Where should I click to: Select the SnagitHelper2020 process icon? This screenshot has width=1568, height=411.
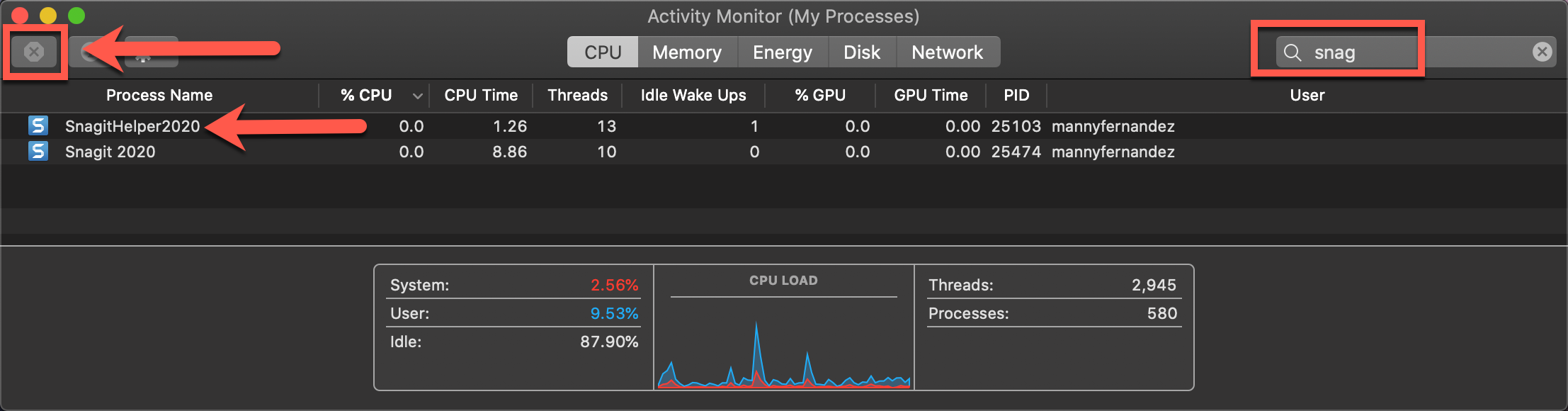click(x=38, y=126)
